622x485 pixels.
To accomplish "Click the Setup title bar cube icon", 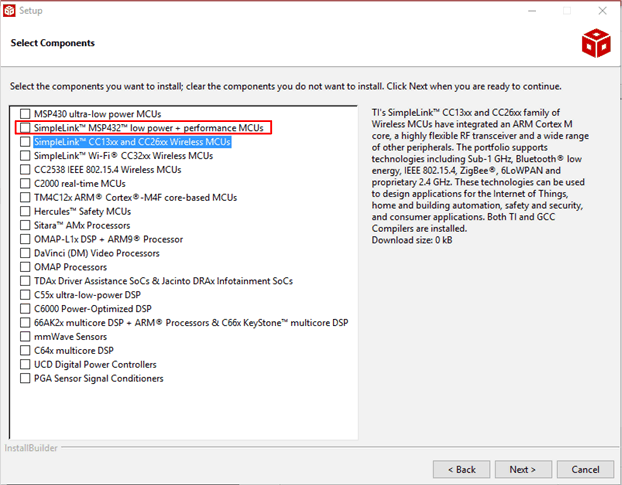I will click(9, 11).
